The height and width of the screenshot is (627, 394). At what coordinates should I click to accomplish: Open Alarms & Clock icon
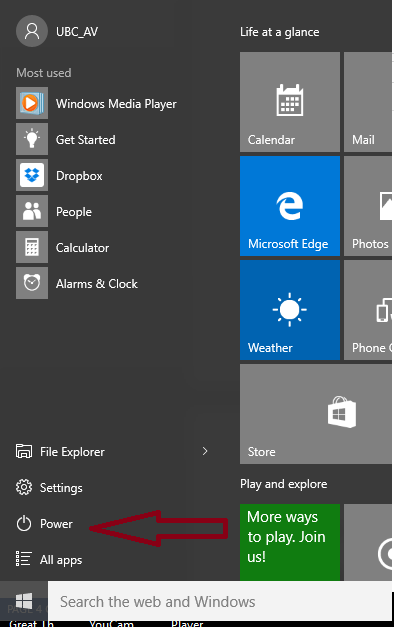pos(32,283)
